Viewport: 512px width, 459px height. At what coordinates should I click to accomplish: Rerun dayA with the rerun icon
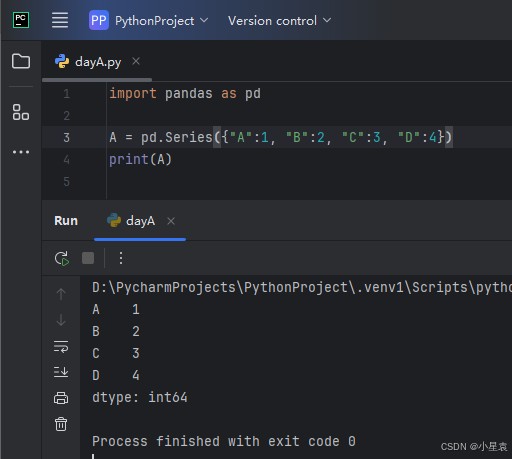(62, 258)
